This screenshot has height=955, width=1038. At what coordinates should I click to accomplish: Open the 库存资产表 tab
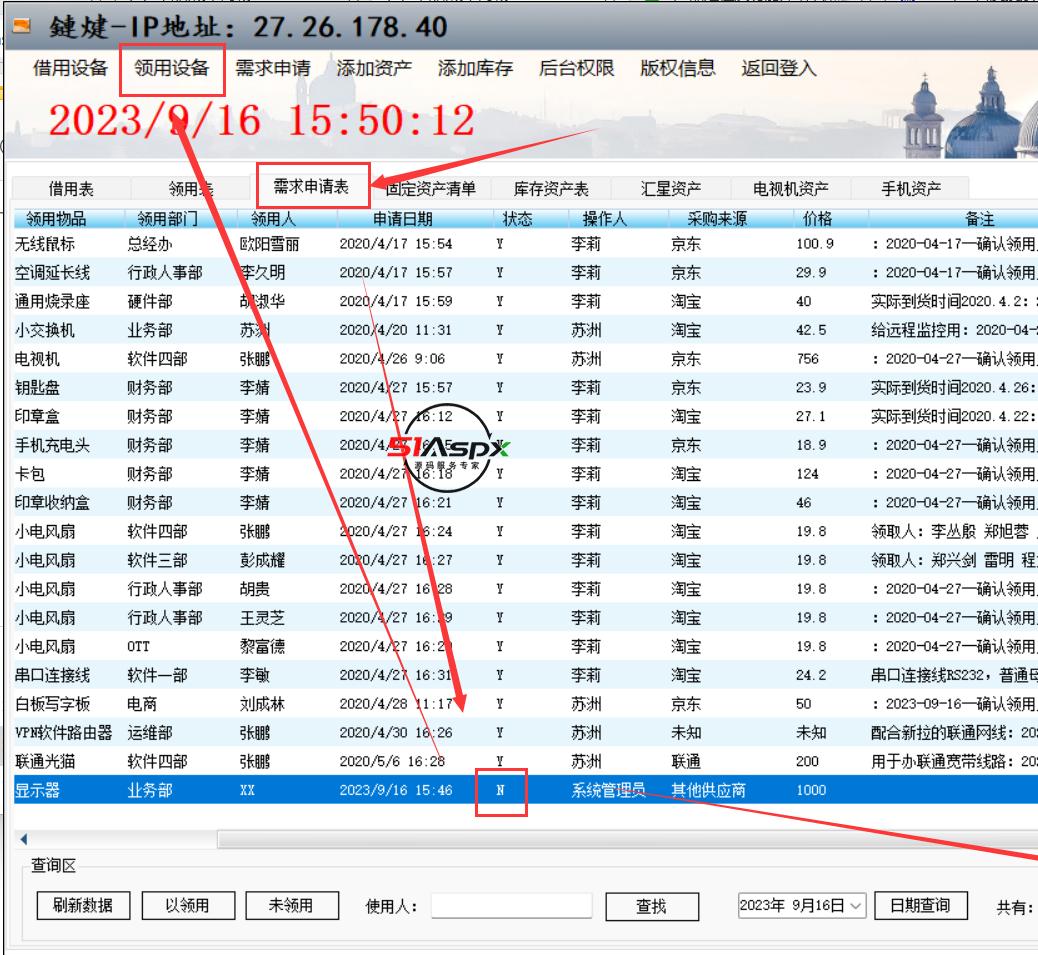553,182
